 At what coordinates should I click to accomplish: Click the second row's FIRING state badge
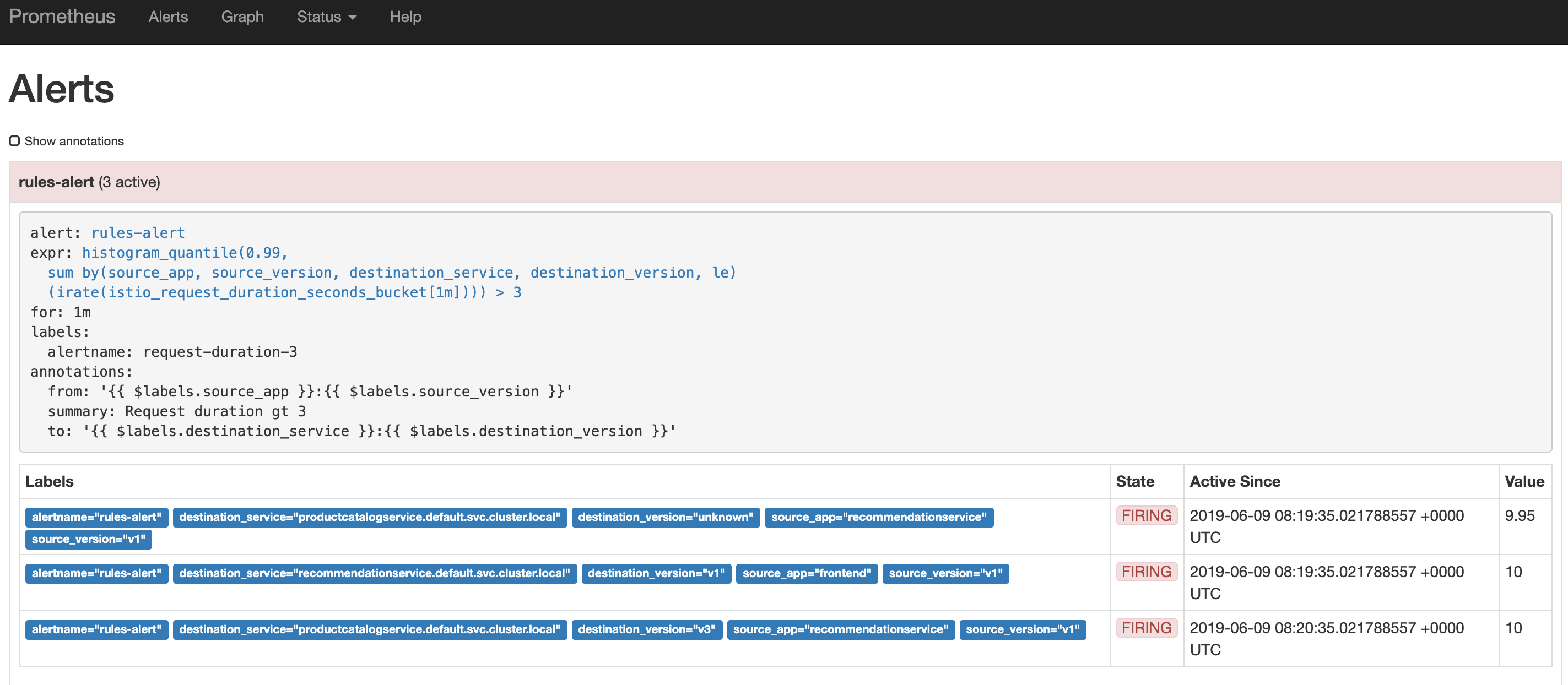tap(1146, 572)
